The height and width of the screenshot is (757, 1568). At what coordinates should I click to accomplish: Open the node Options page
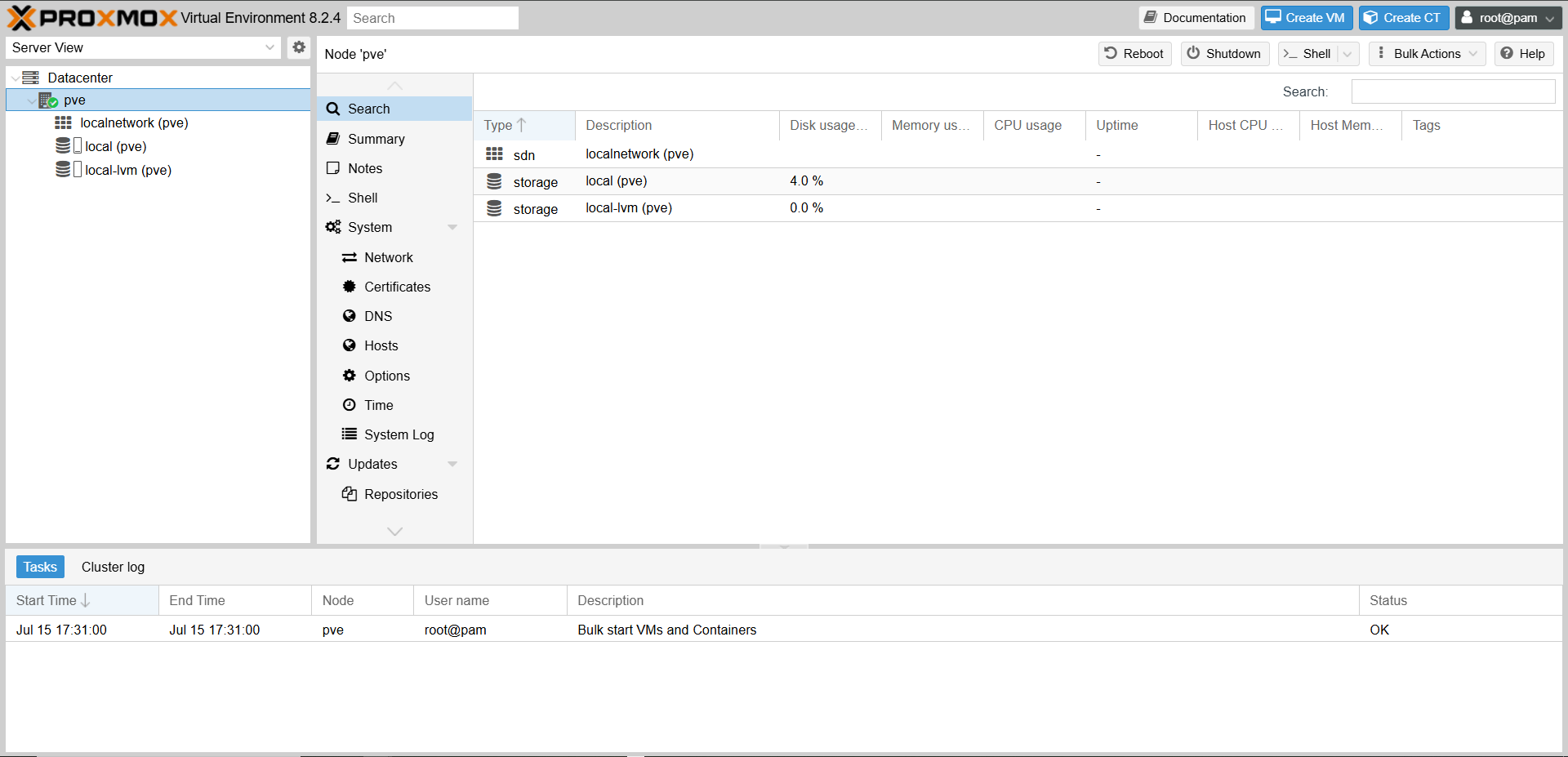(386, 376)
